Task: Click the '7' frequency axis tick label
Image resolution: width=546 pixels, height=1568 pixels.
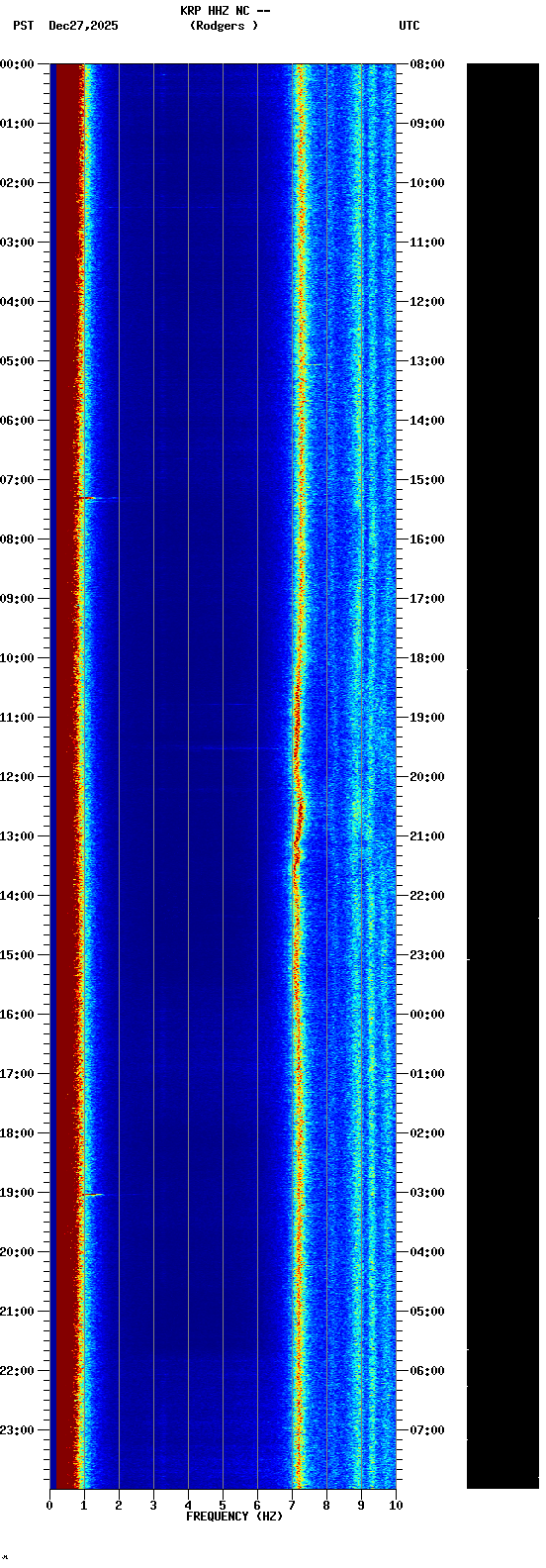Action: [x=292, y=1506]
